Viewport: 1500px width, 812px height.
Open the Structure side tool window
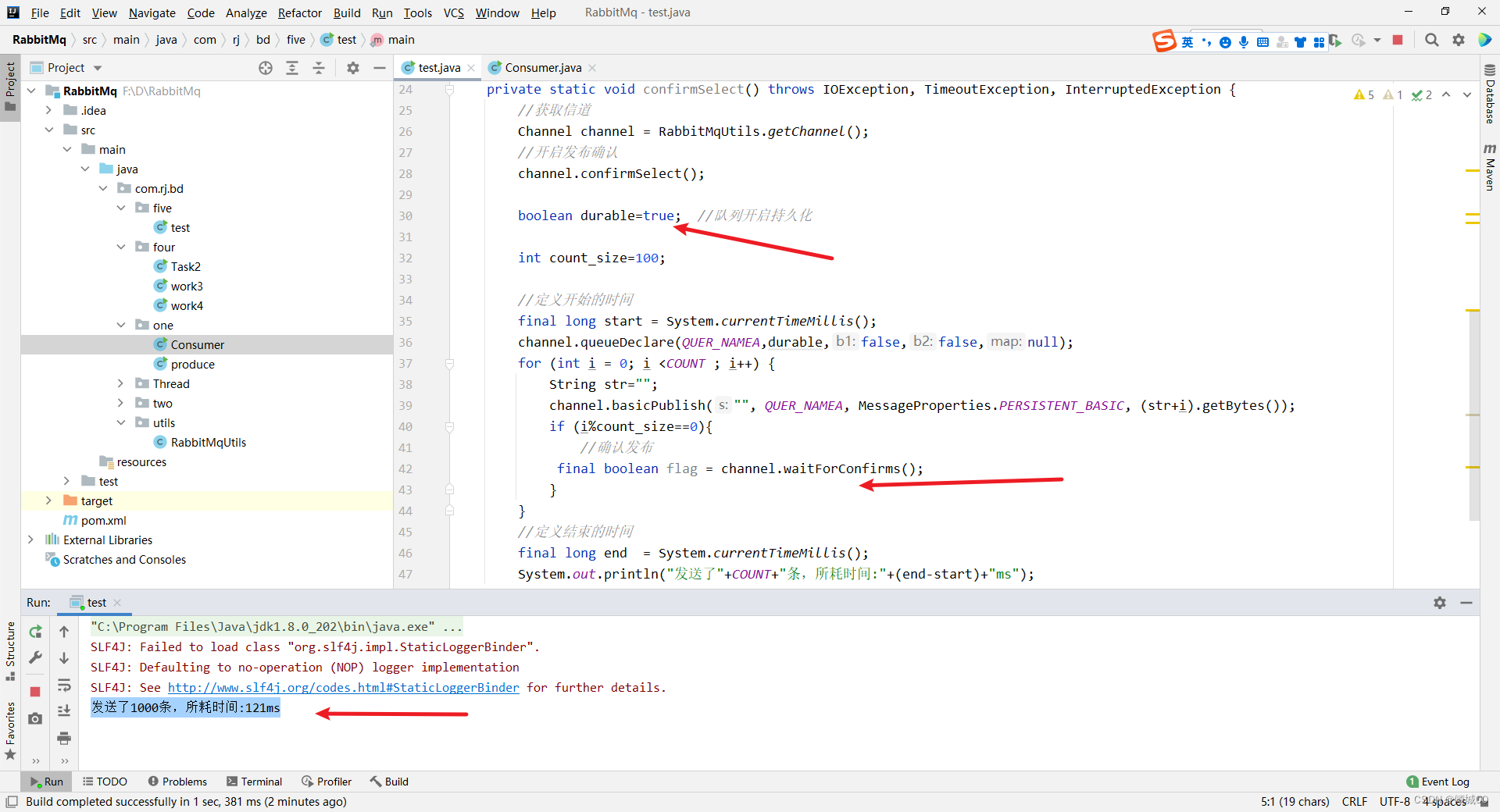tap(10, 650)
